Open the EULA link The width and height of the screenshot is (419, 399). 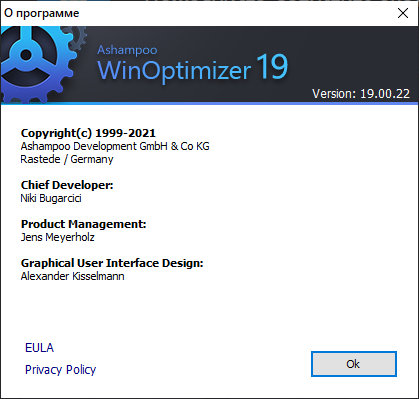pos(39,348)
